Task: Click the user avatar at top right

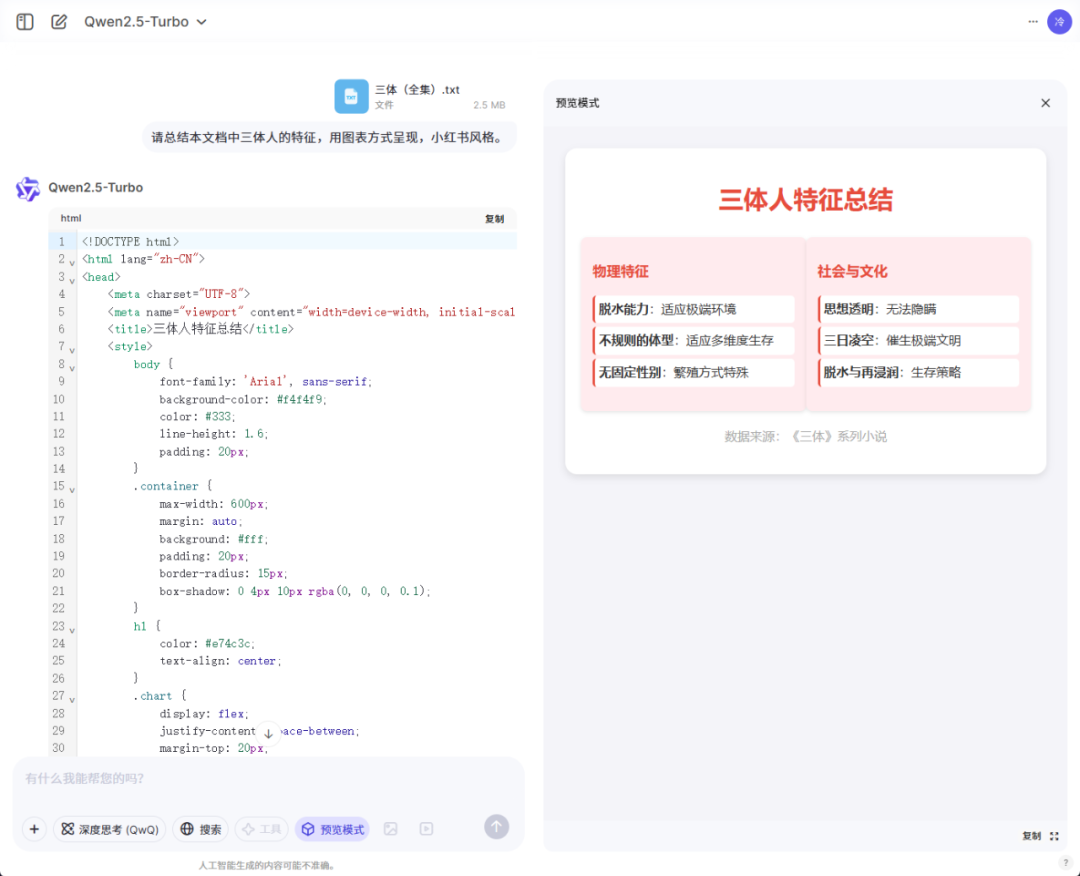Action: (1059, 21)
